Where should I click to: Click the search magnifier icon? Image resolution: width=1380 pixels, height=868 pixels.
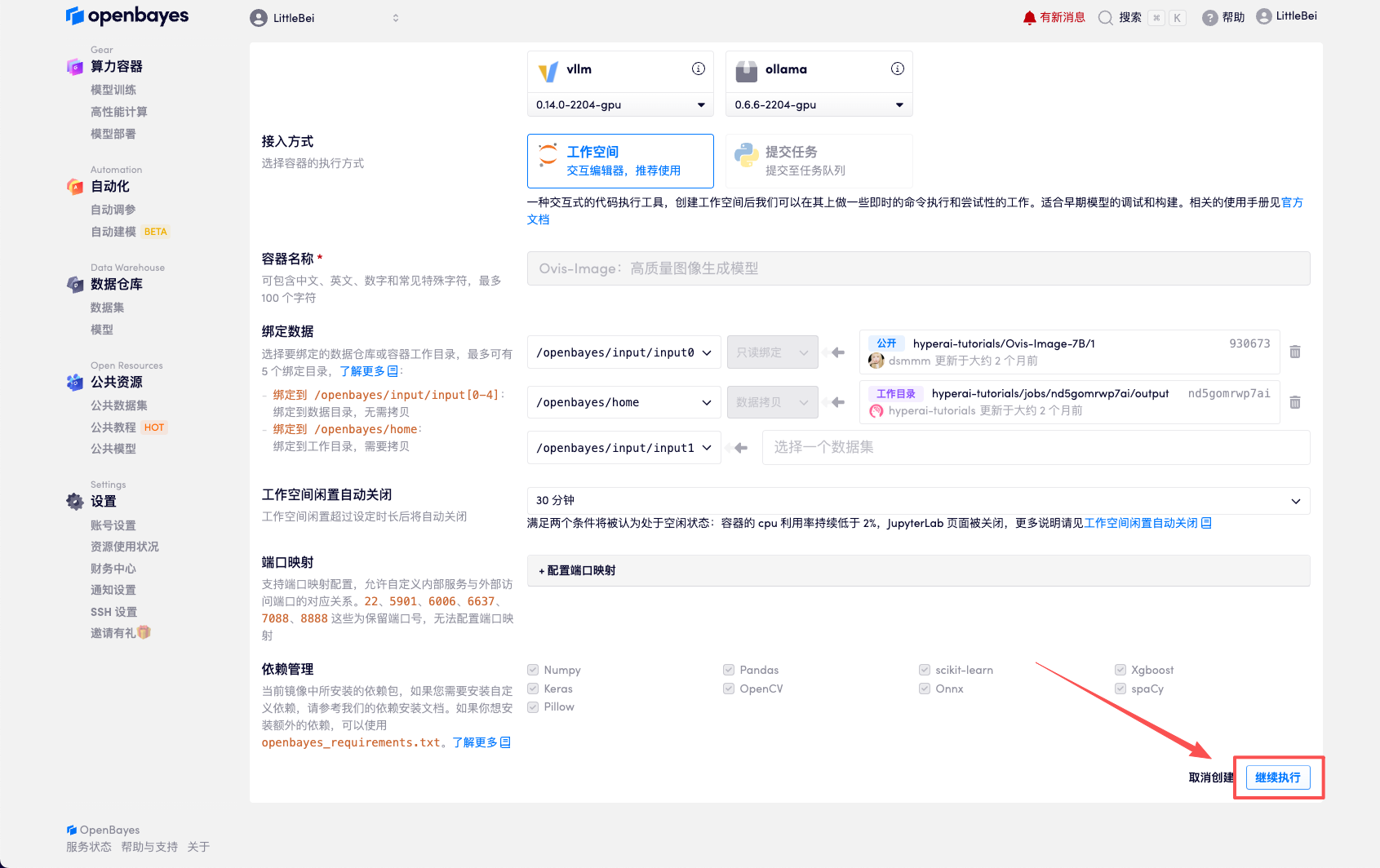coord(1106,18)
